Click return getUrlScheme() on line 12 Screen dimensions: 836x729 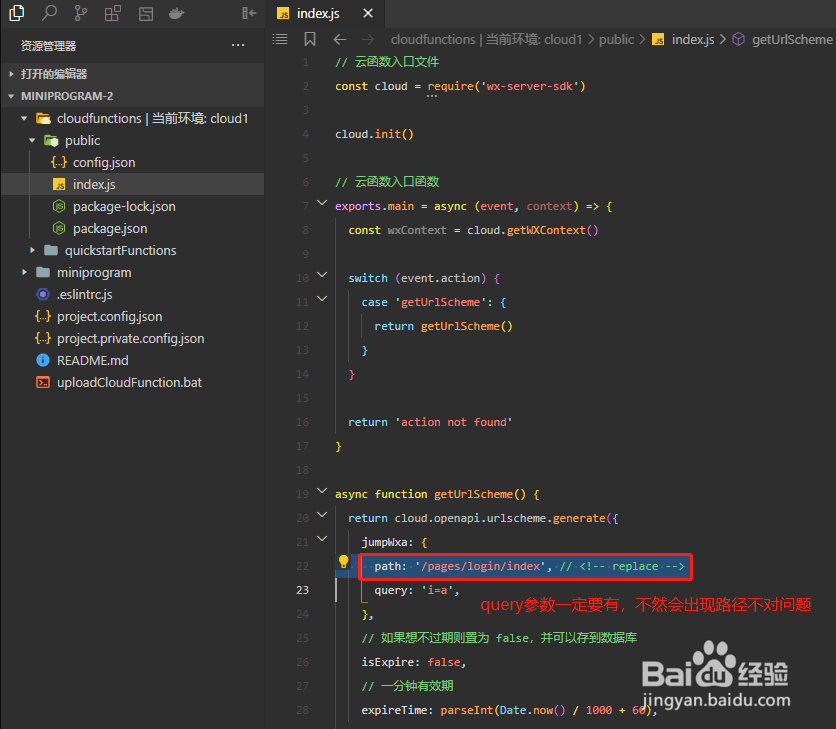(x=443, y=326)
